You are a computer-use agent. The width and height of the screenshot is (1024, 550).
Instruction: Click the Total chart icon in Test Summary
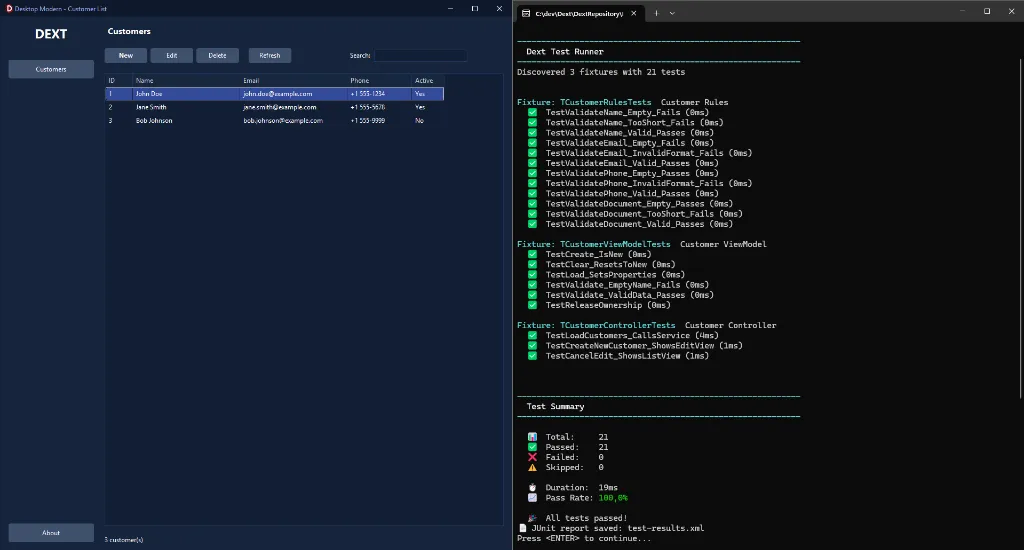click(x=532, y=437)
